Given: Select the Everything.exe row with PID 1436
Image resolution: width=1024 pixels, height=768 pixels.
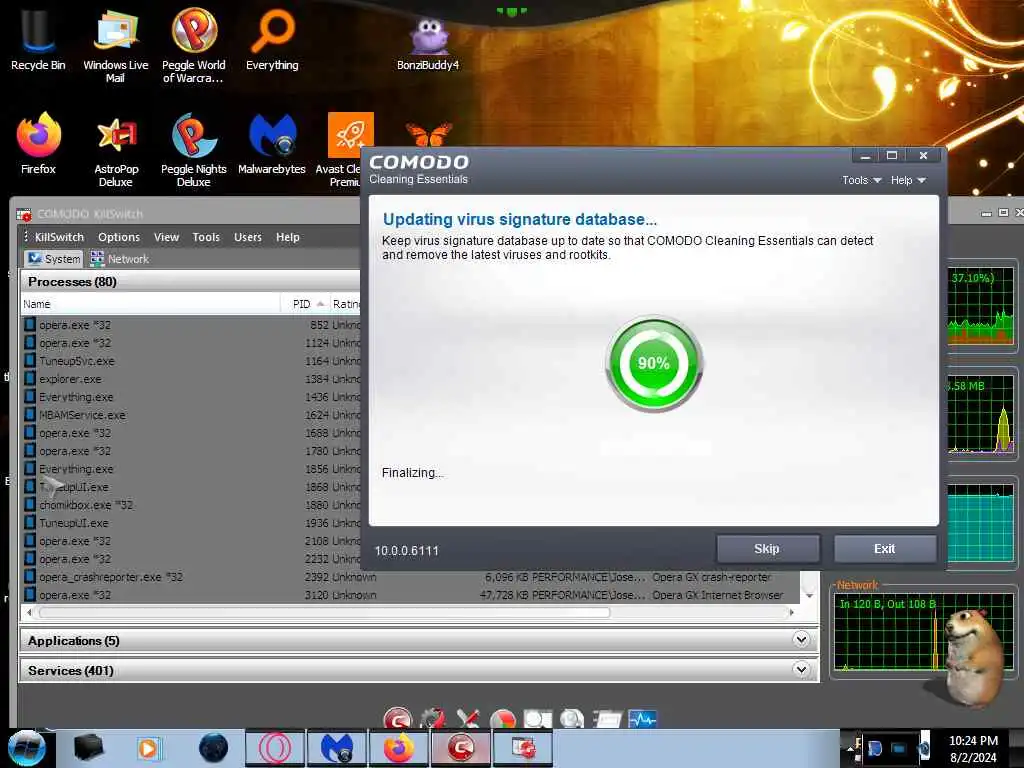Looking at the screenshot, I should point(191,397).
